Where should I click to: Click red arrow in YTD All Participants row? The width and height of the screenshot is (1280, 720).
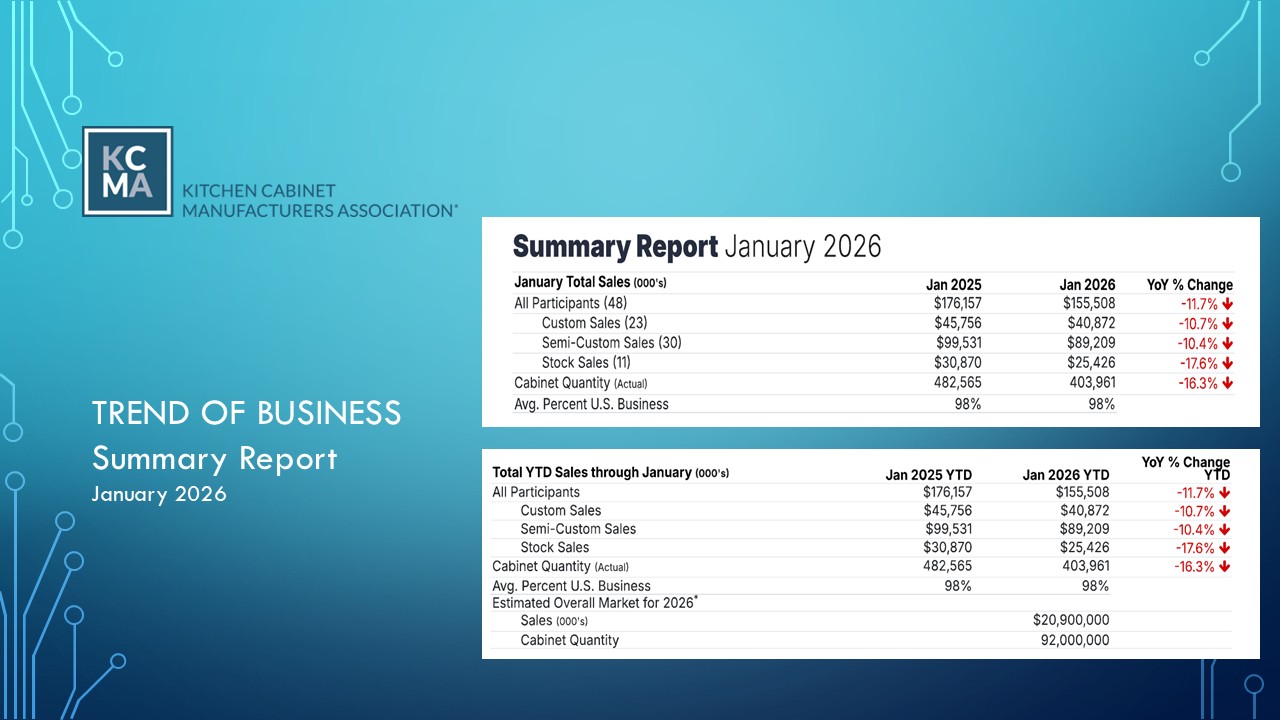coord(1223,493)
